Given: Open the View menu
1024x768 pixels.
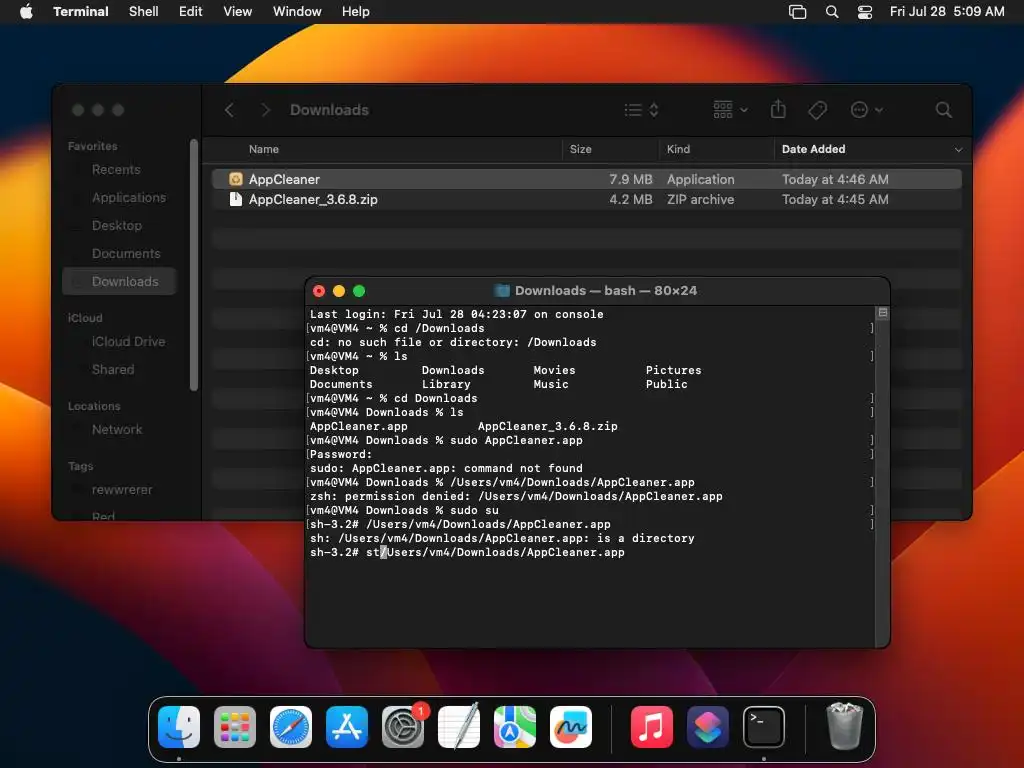Looking at the screenshot, I should pyautogui.click(x=238, y=12).
